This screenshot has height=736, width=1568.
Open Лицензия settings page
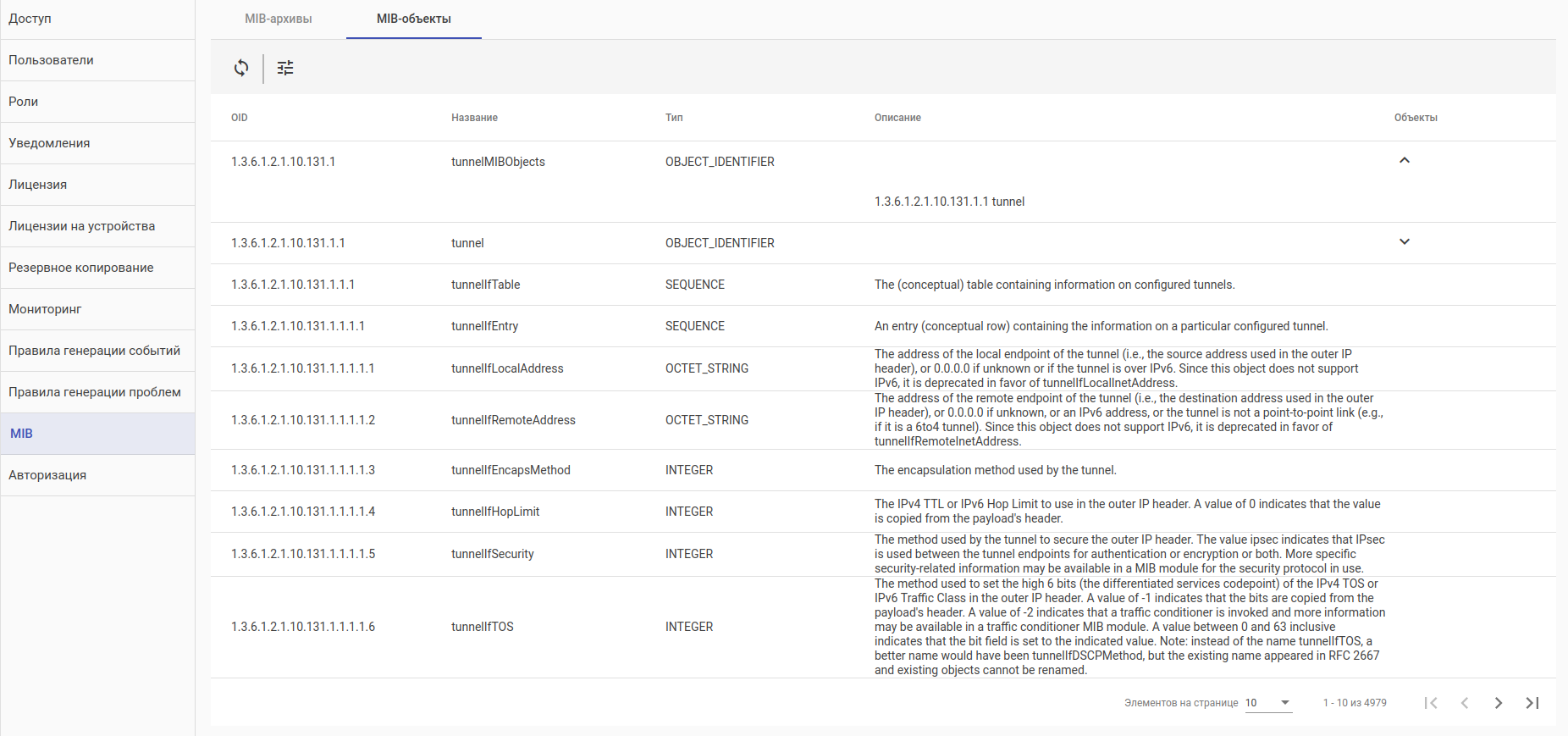pyautogui.click(x=38, y=185)
